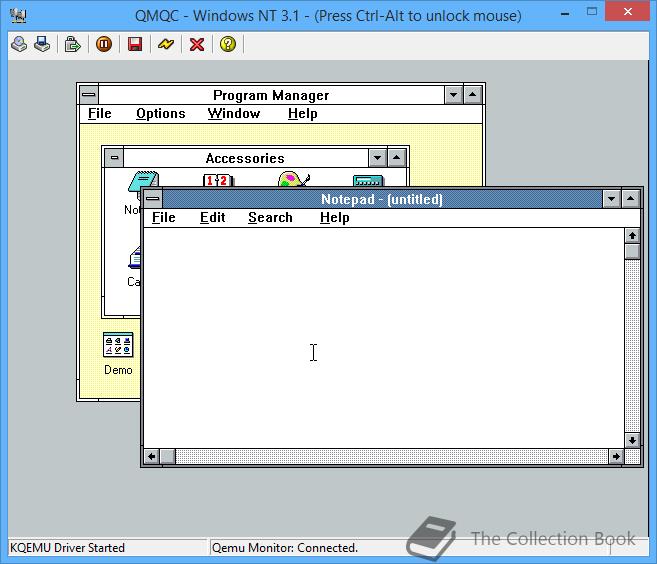Viewport: 657px width, 564px height.
Task: Click the Notepad icon in Accessories
Action: 143,181
